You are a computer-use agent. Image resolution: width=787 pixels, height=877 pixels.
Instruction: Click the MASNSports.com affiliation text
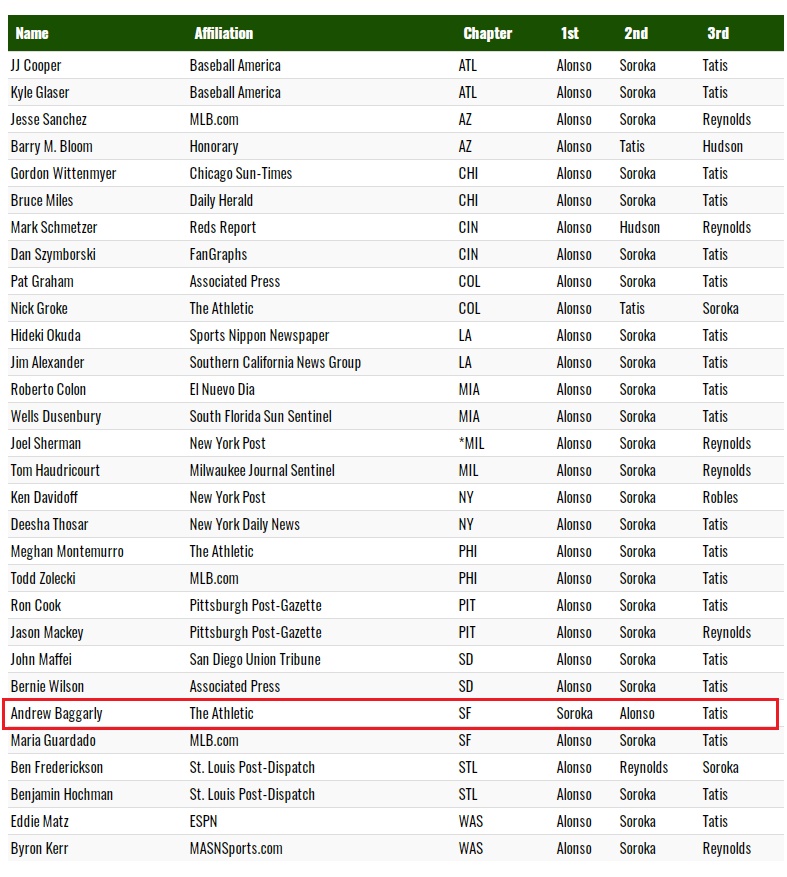click(236, 848)
